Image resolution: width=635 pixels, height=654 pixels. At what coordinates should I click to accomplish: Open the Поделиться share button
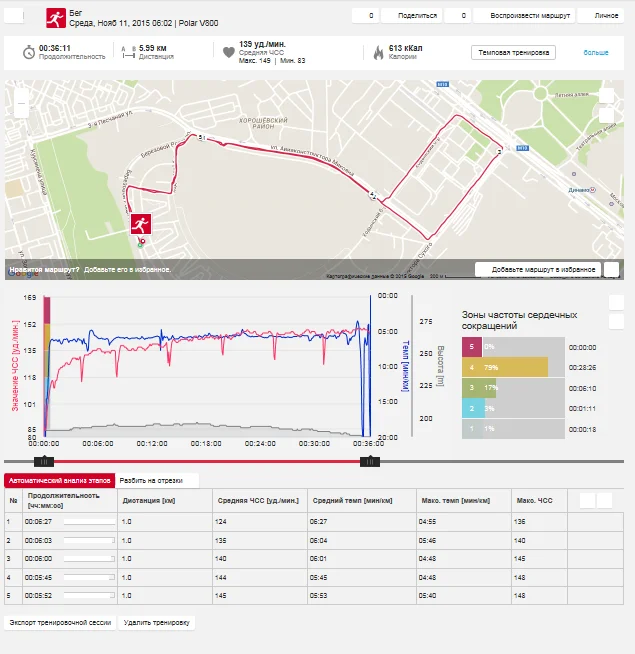411,16
